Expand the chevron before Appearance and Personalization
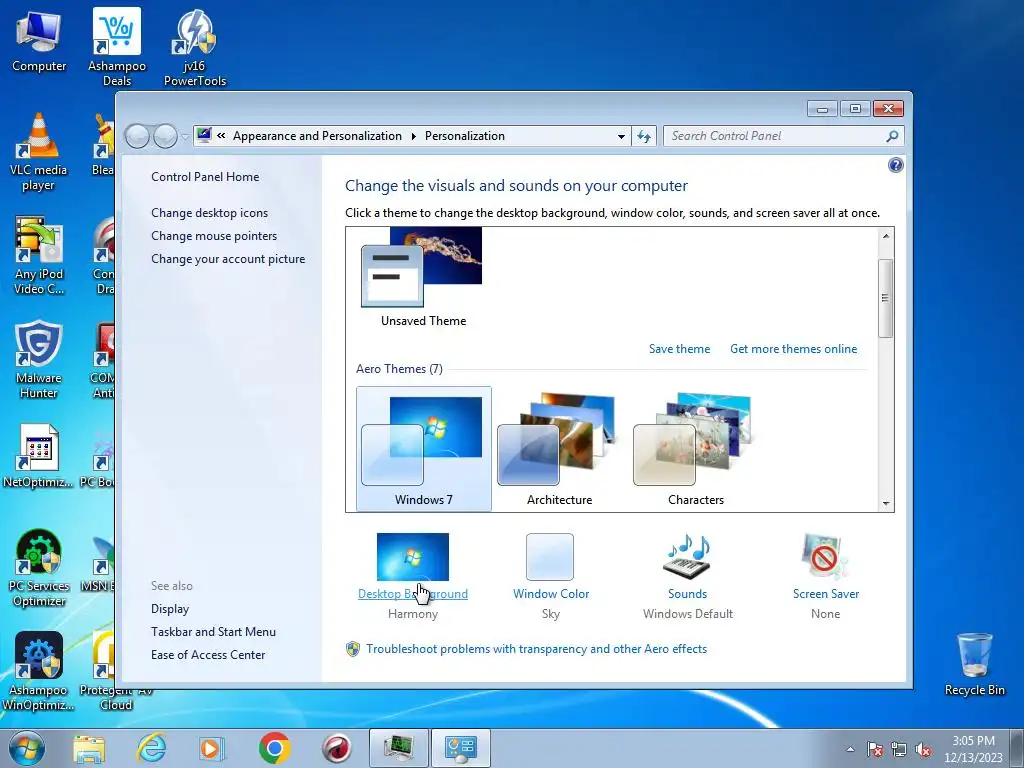The image size is (1024, 768). (x=221, y=136)
